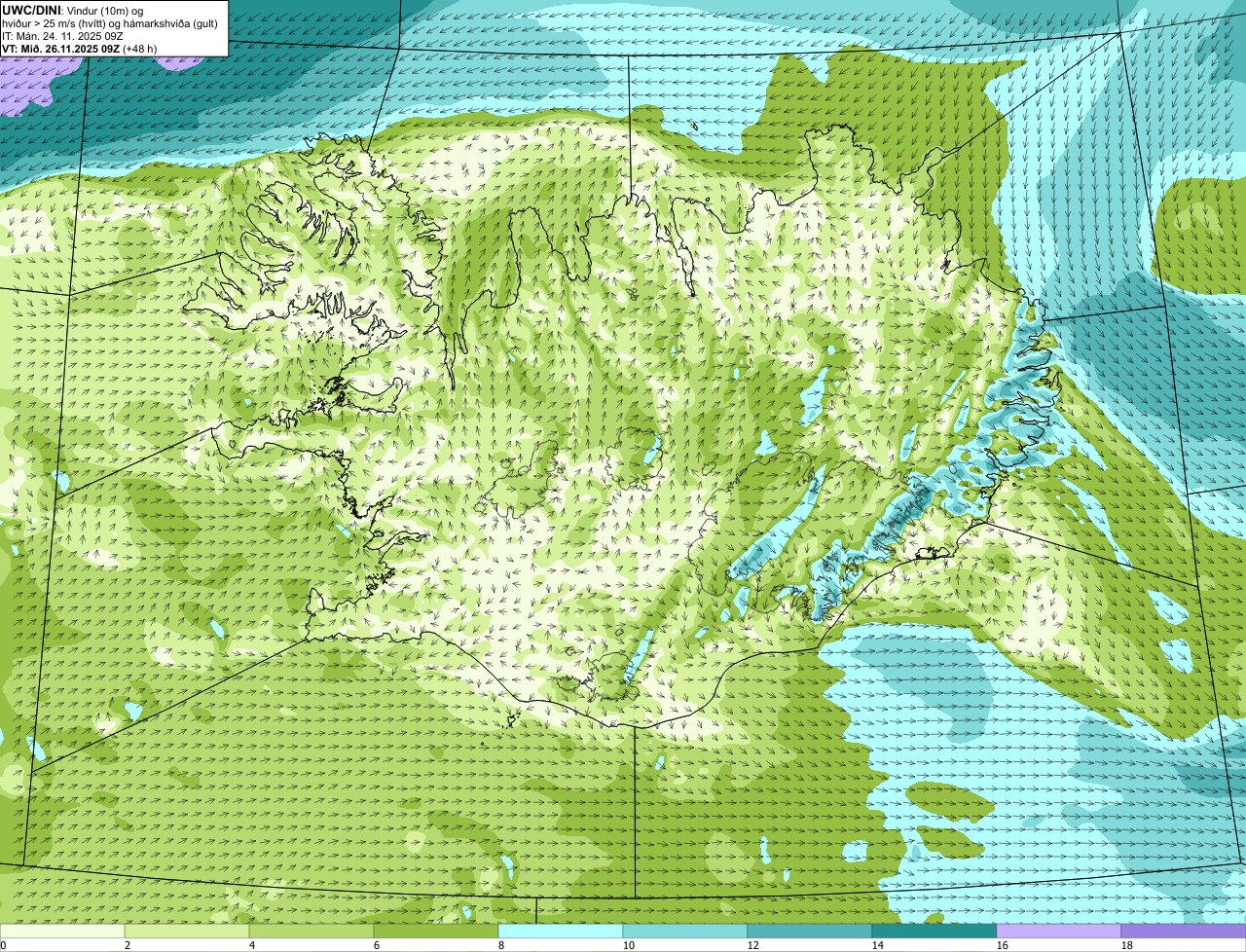Click the "UWC/DINI" title text
The width and height of the screenshot is (1246, 952).
32,10
